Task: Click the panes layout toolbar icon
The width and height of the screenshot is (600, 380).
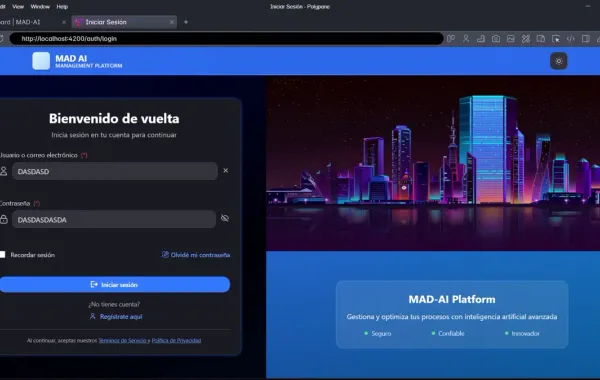Action: [451, 39]
